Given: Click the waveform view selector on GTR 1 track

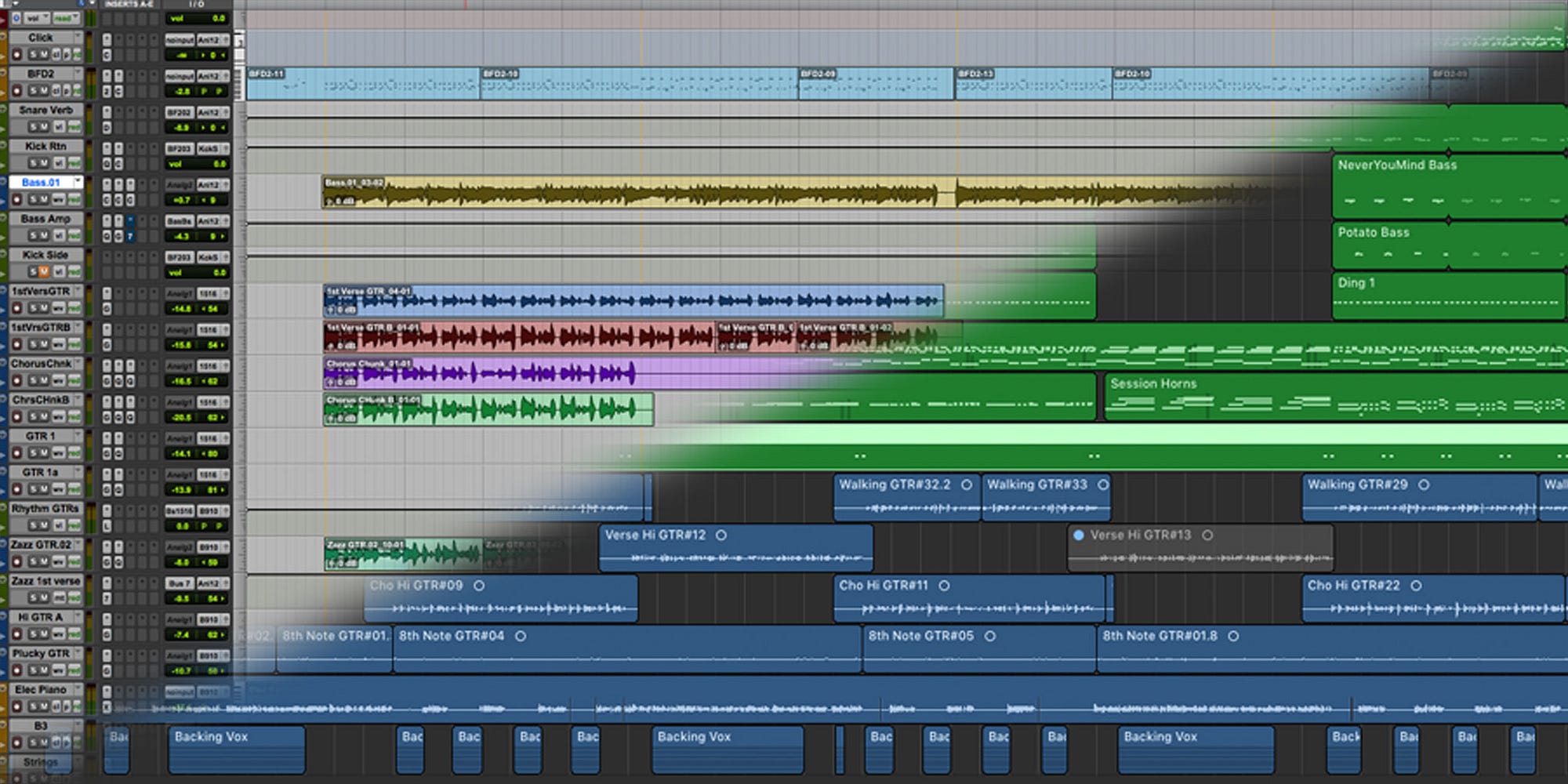Looking at the screenshot, I should click(x=57, y=453).
